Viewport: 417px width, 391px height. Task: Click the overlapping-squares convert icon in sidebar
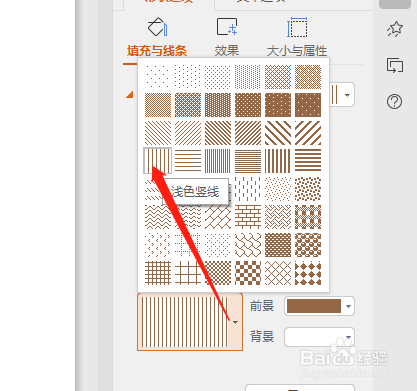[395, 65]
